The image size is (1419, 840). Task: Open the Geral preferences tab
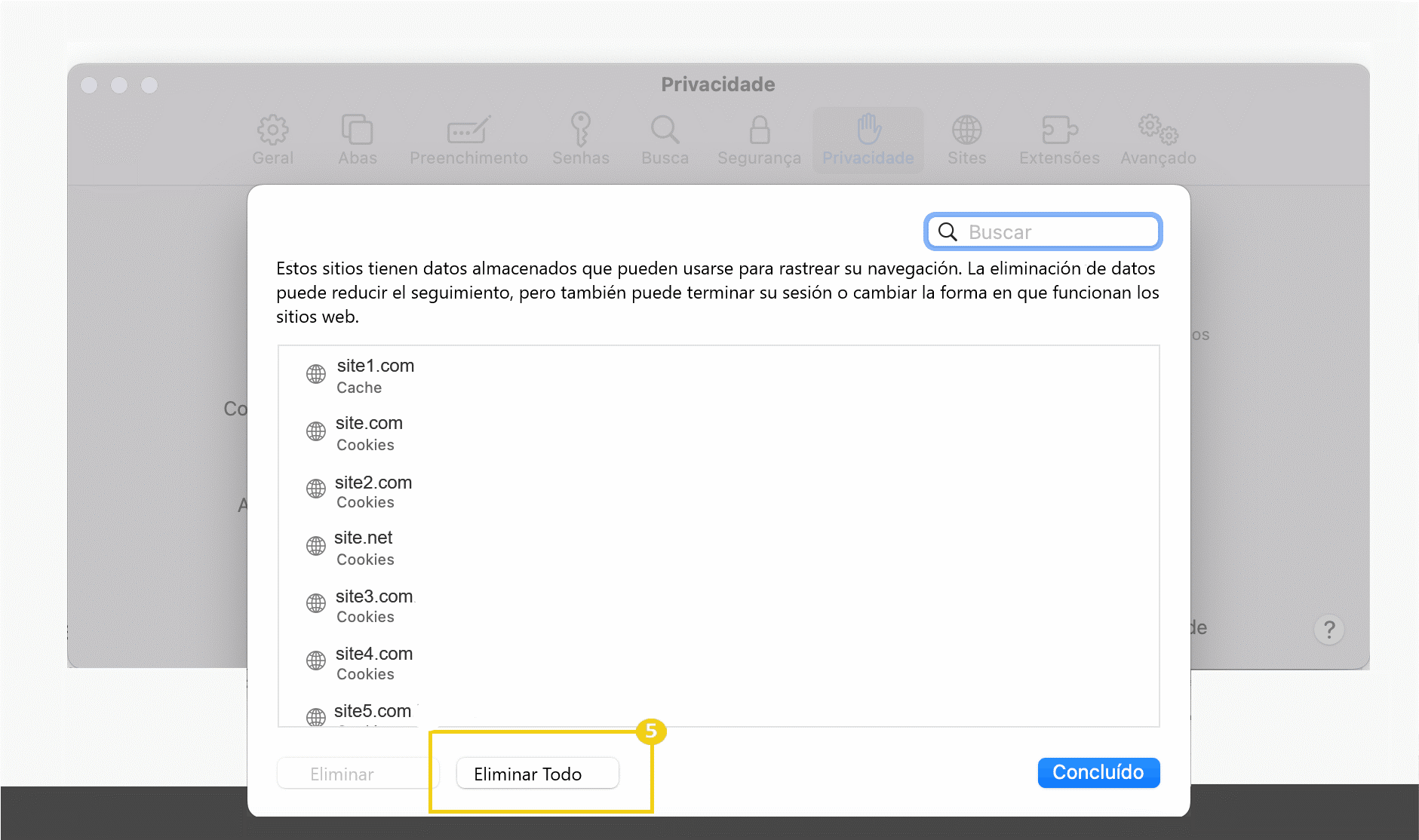click(x=272, y=140)
